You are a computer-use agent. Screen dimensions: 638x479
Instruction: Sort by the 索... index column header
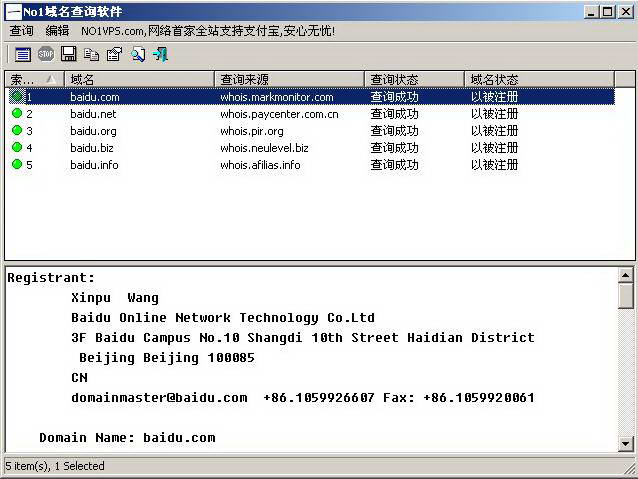34,79
